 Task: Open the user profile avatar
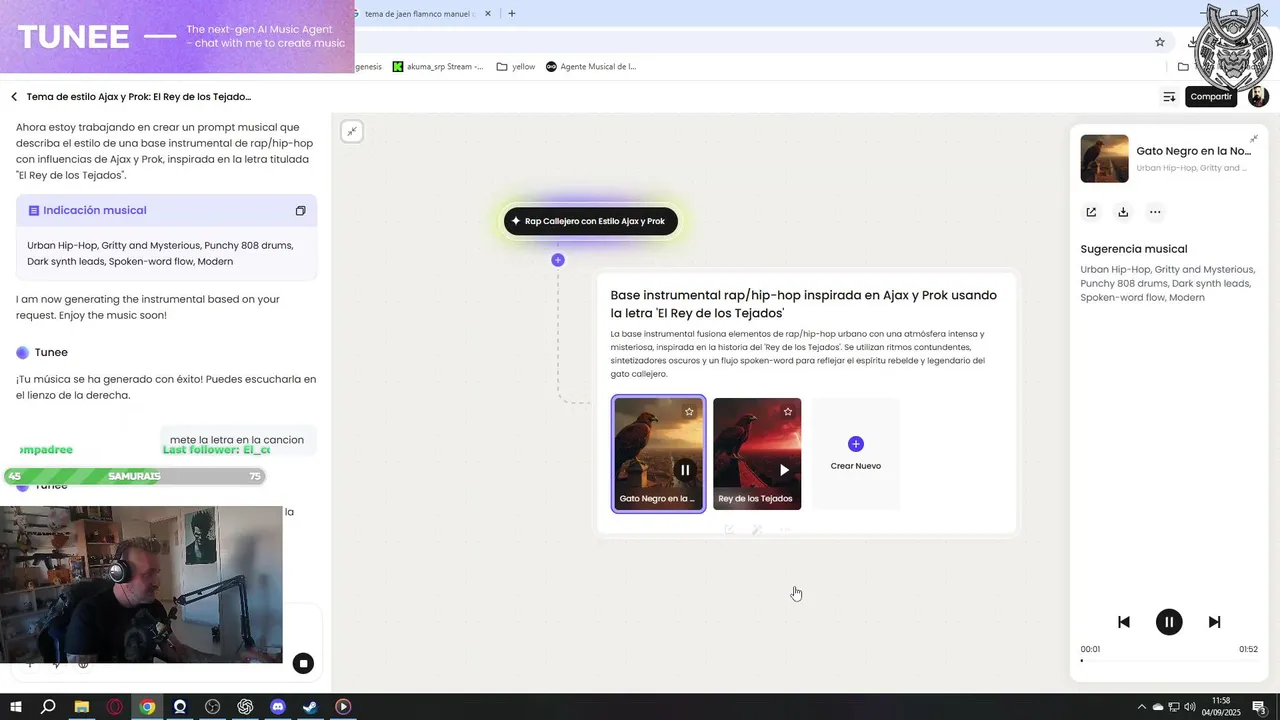tap(1258, 97)
